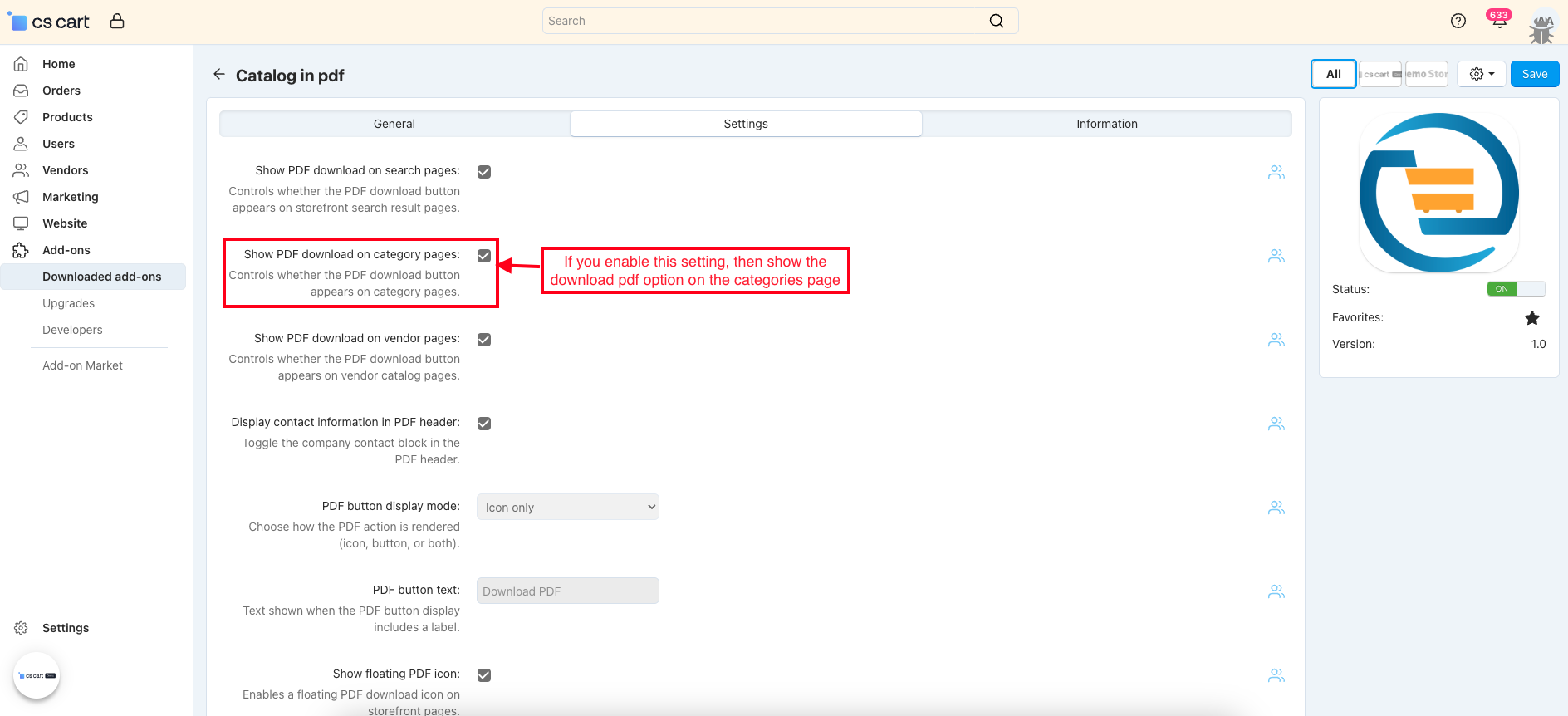Open the PDF button display mode dropdown

567,508
